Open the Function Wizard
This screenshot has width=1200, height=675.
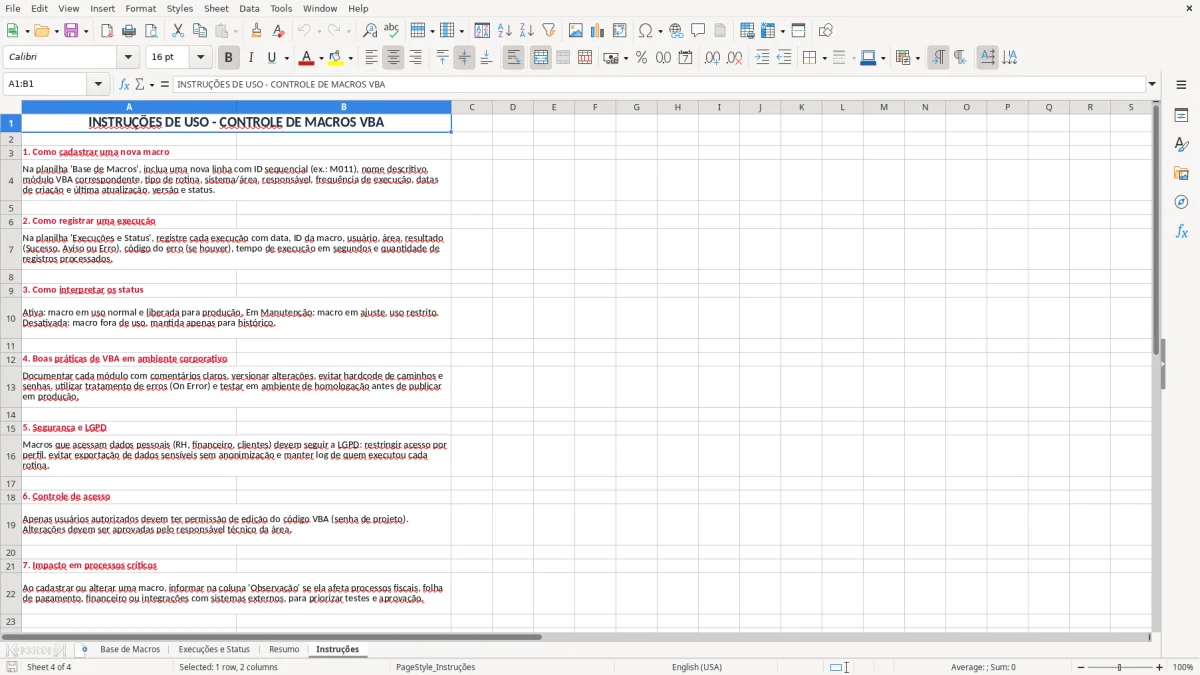[124, 85]
